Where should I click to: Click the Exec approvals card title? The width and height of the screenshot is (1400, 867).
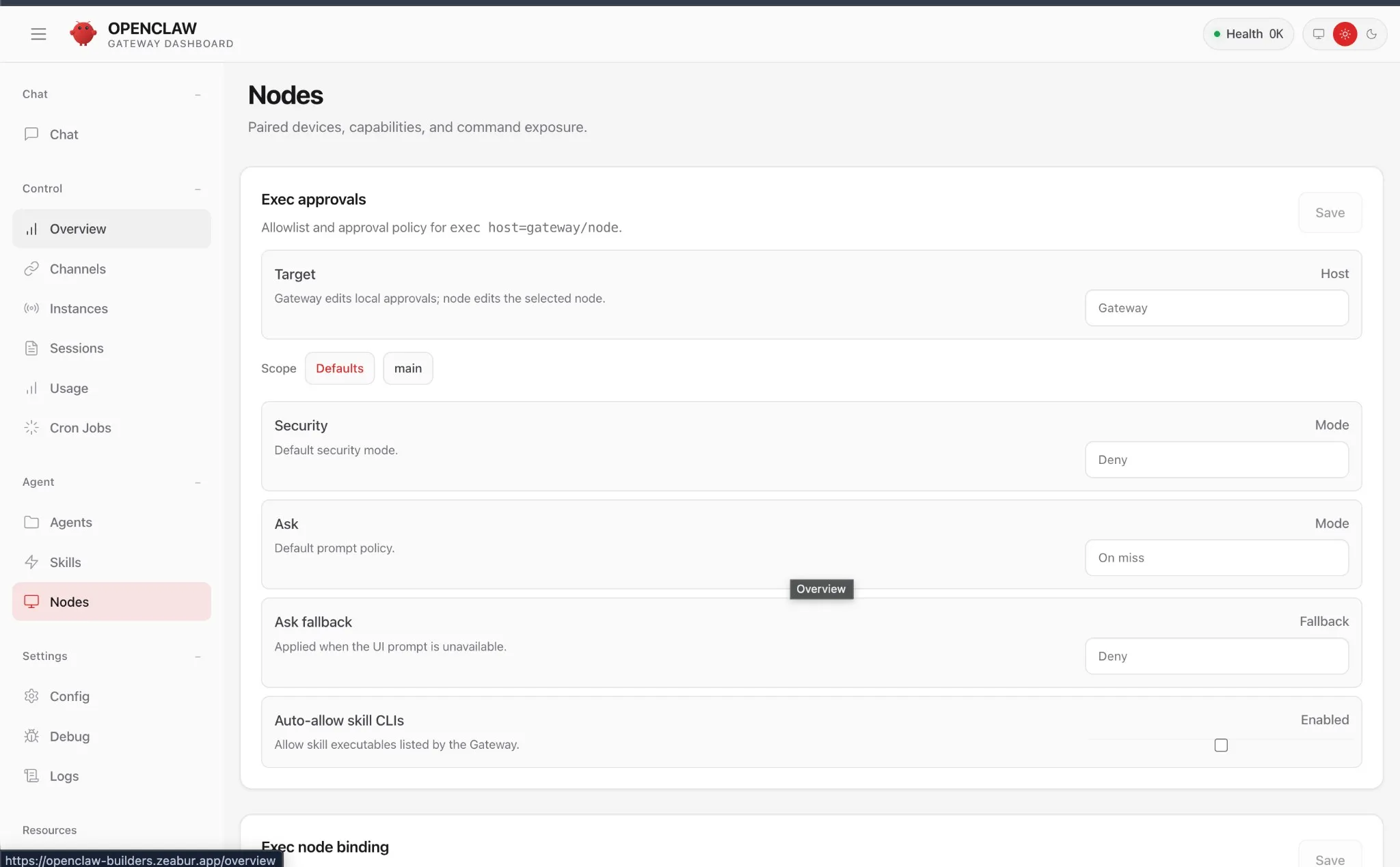(314, 199)
